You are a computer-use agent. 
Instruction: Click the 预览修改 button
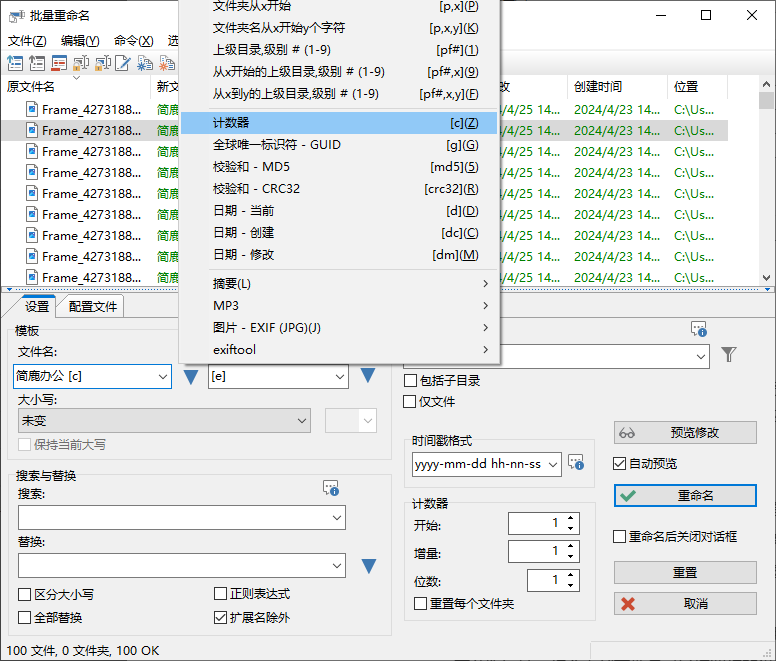click(x=685, y=432)
